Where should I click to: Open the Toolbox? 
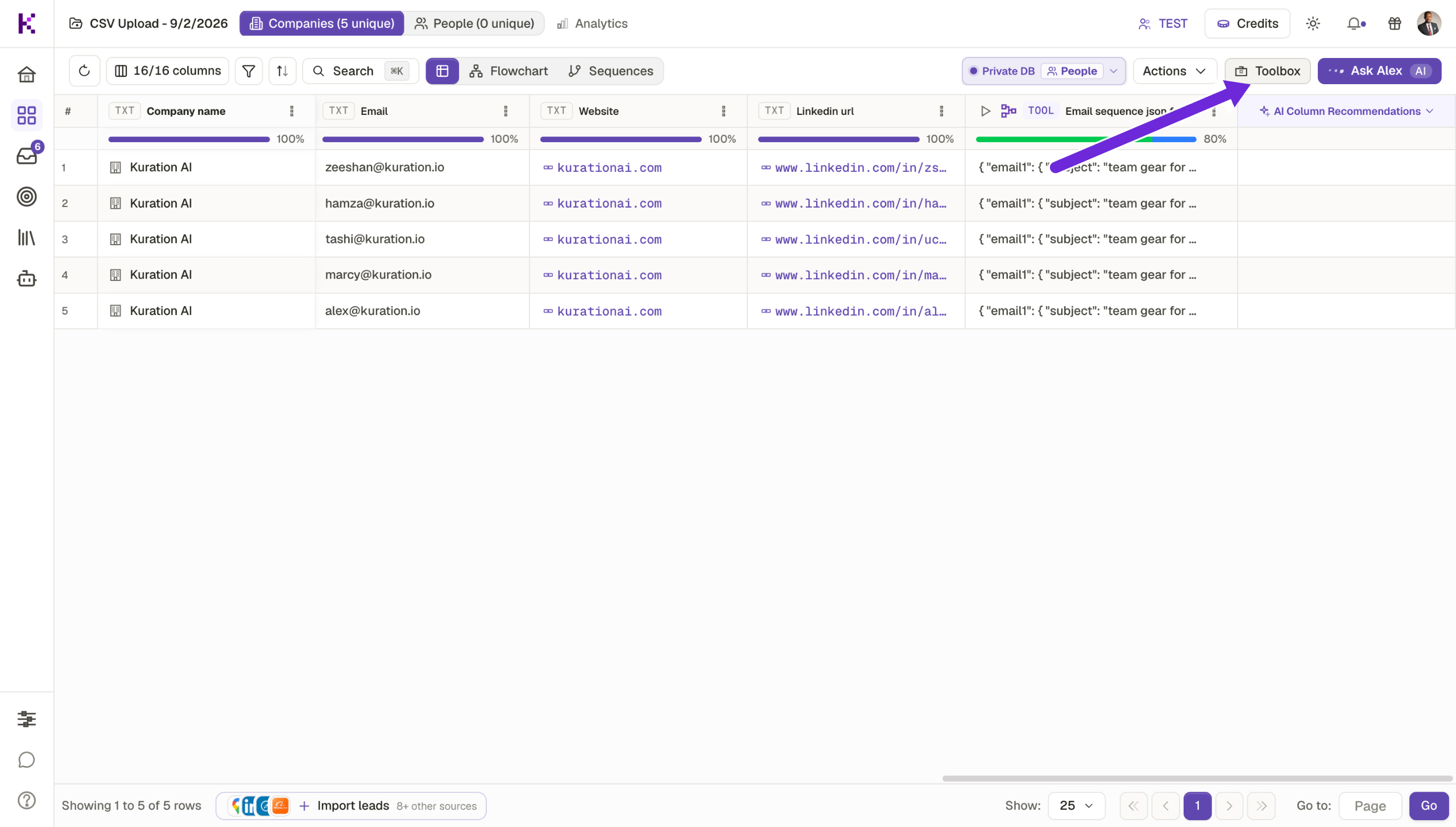pos(1267,71)
